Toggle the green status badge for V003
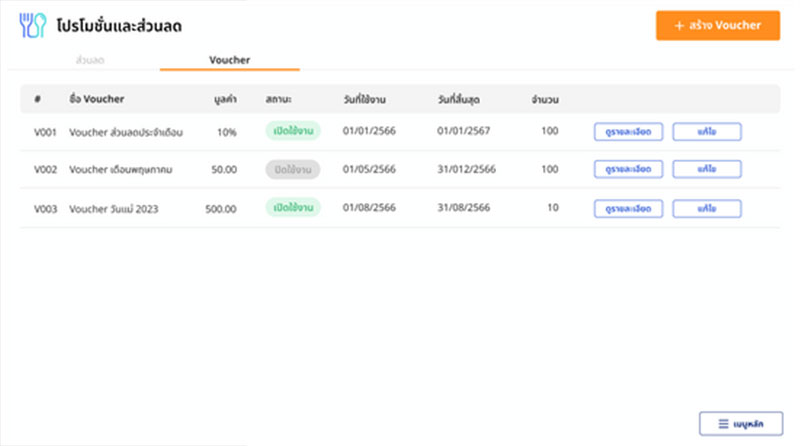The height and width of the screenshot is (446, 800). click(x=292, y=208)
